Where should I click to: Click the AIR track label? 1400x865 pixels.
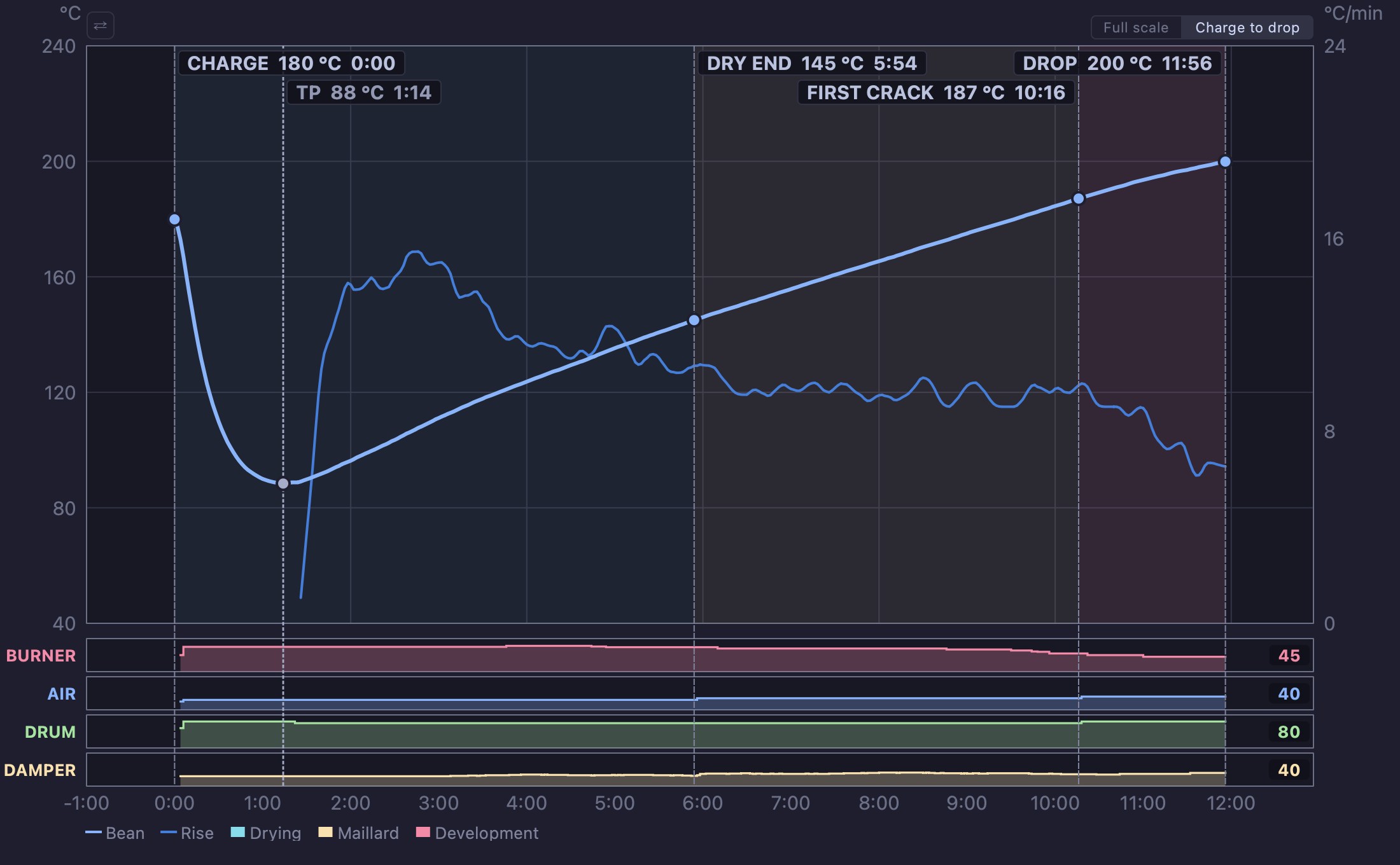tap(62, 694)
